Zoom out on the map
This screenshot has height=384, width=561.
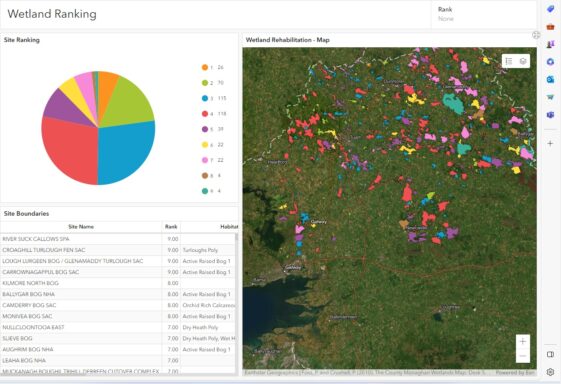click(x=523, y=356)
